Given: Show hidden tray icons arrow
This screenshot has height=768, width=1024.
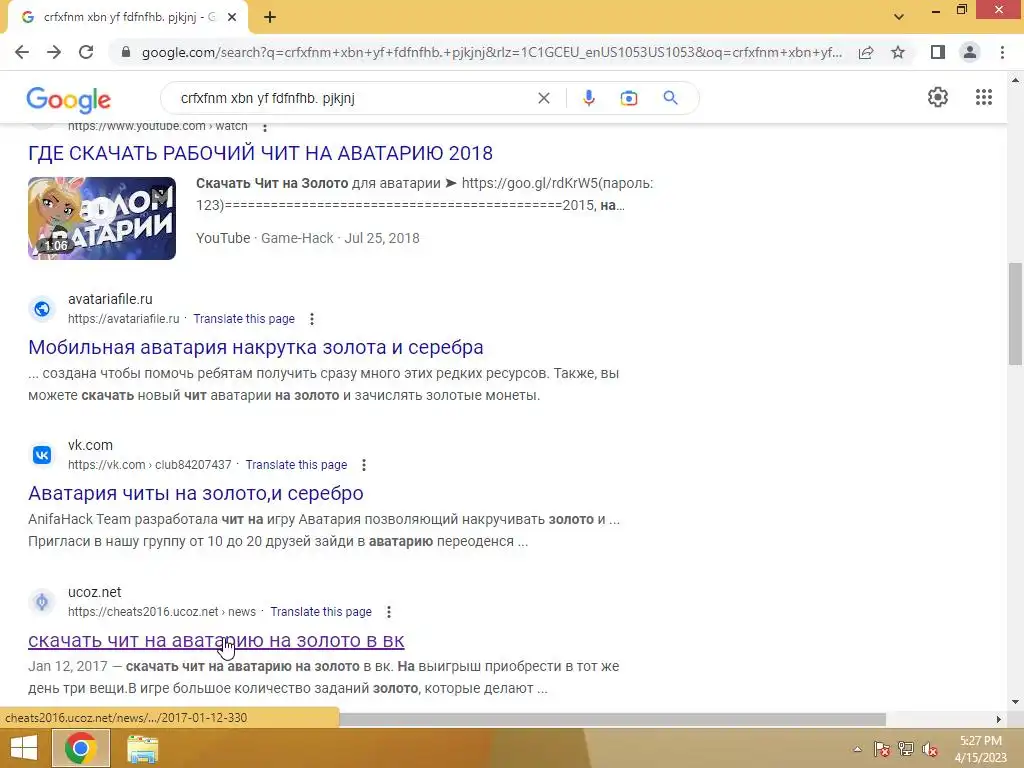Looking at the screenshot, I should tap(857, 749).
